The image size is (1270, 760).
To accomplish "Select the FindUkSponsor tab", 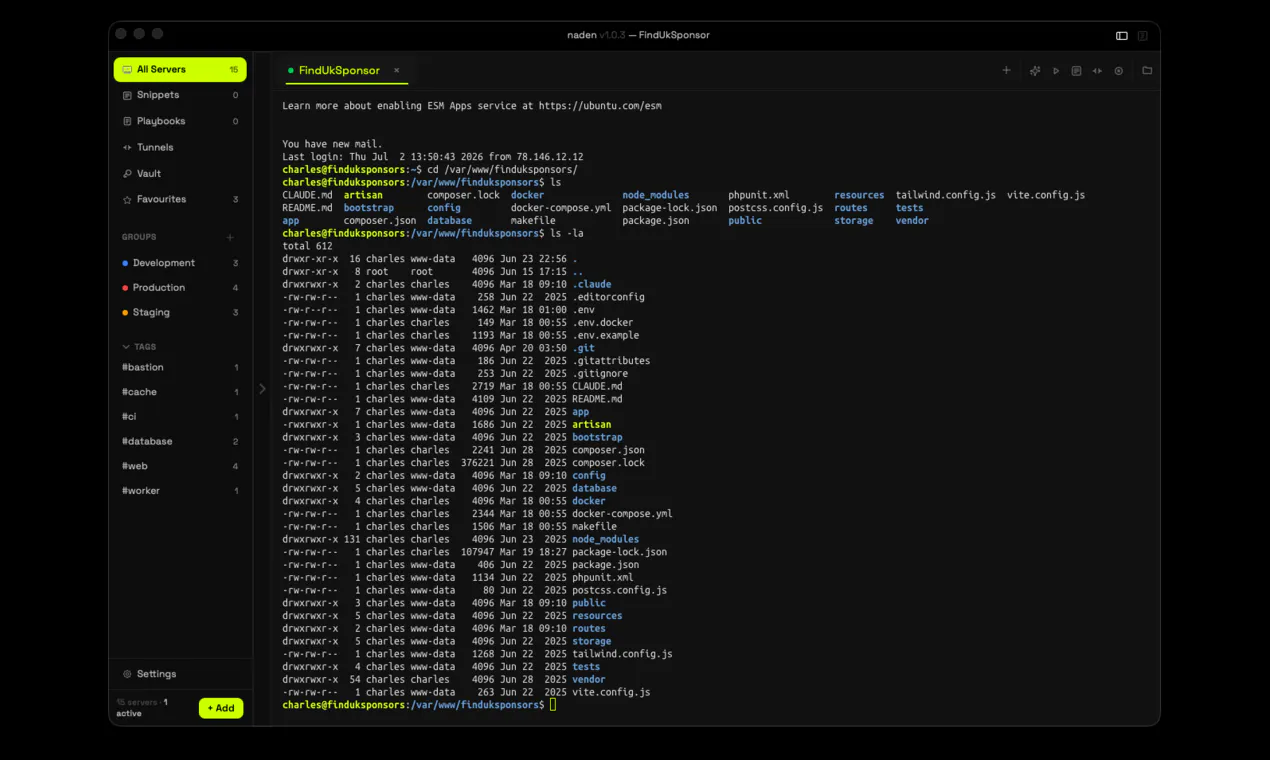I will tap(339, 70).
